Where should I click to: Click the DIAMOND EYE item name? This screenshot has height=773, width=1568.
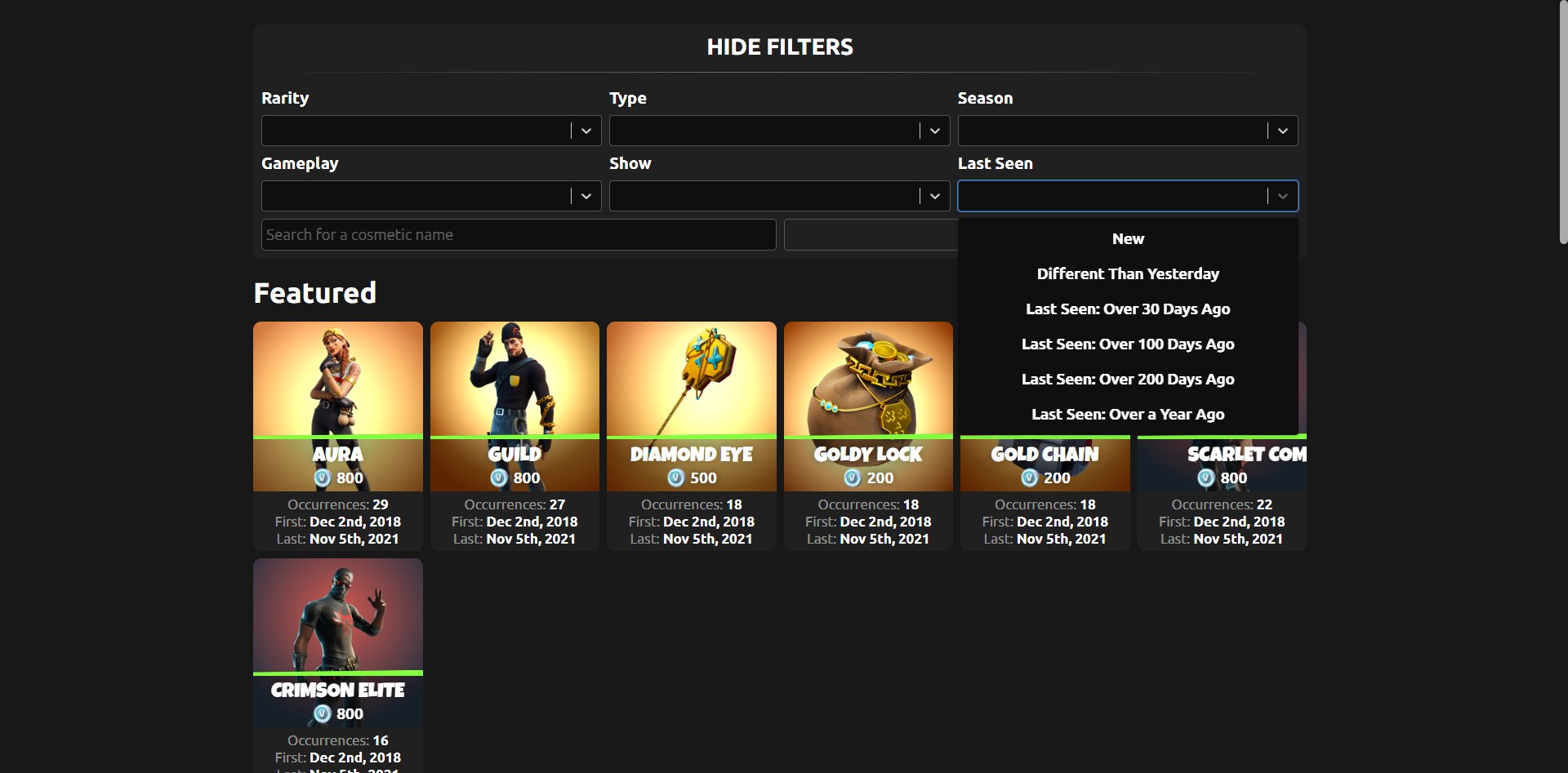tap(692, 454)
